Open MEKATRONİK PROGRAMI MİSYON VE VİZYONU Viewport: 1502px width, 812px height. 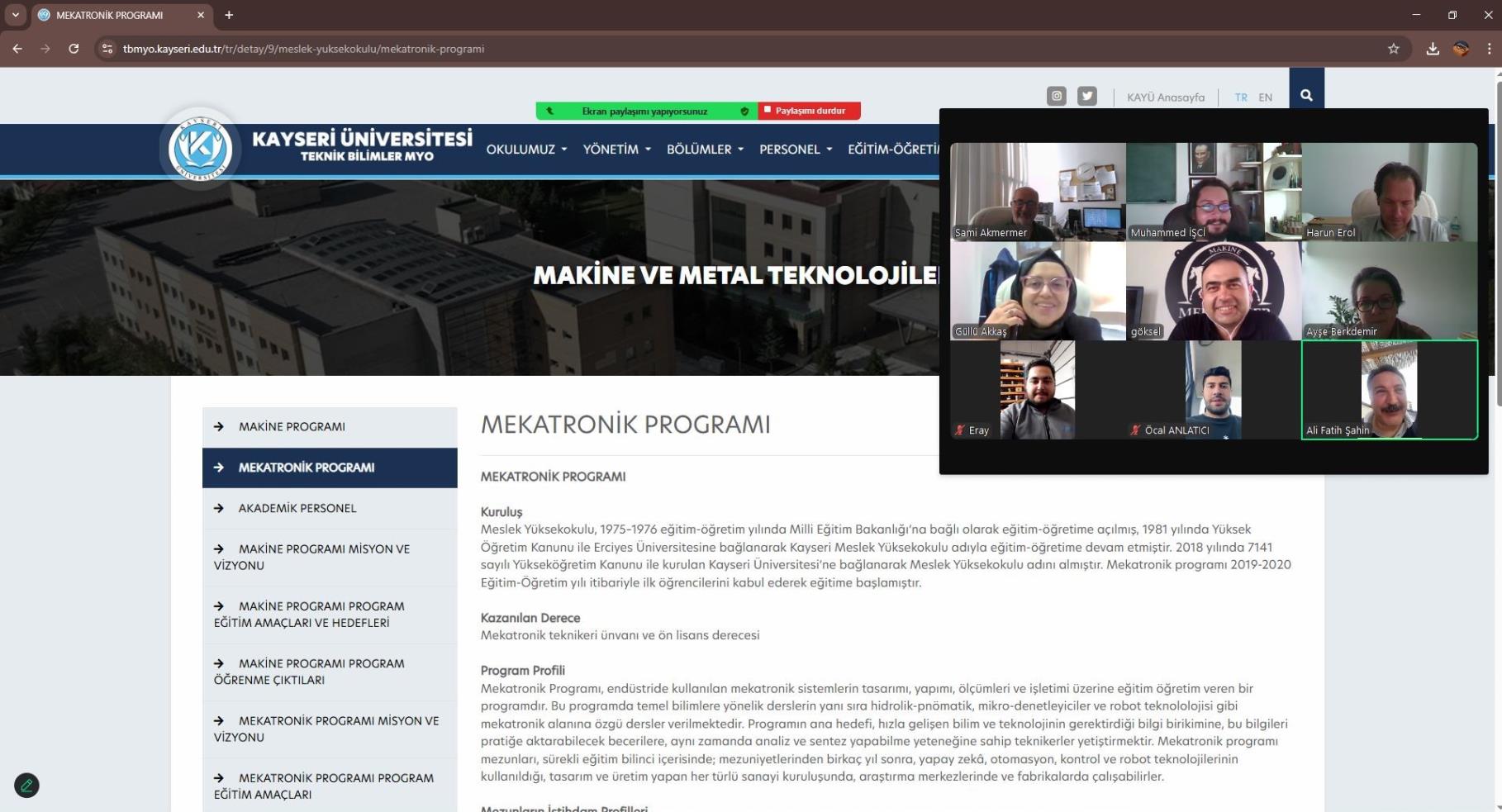tap(330, 729)
